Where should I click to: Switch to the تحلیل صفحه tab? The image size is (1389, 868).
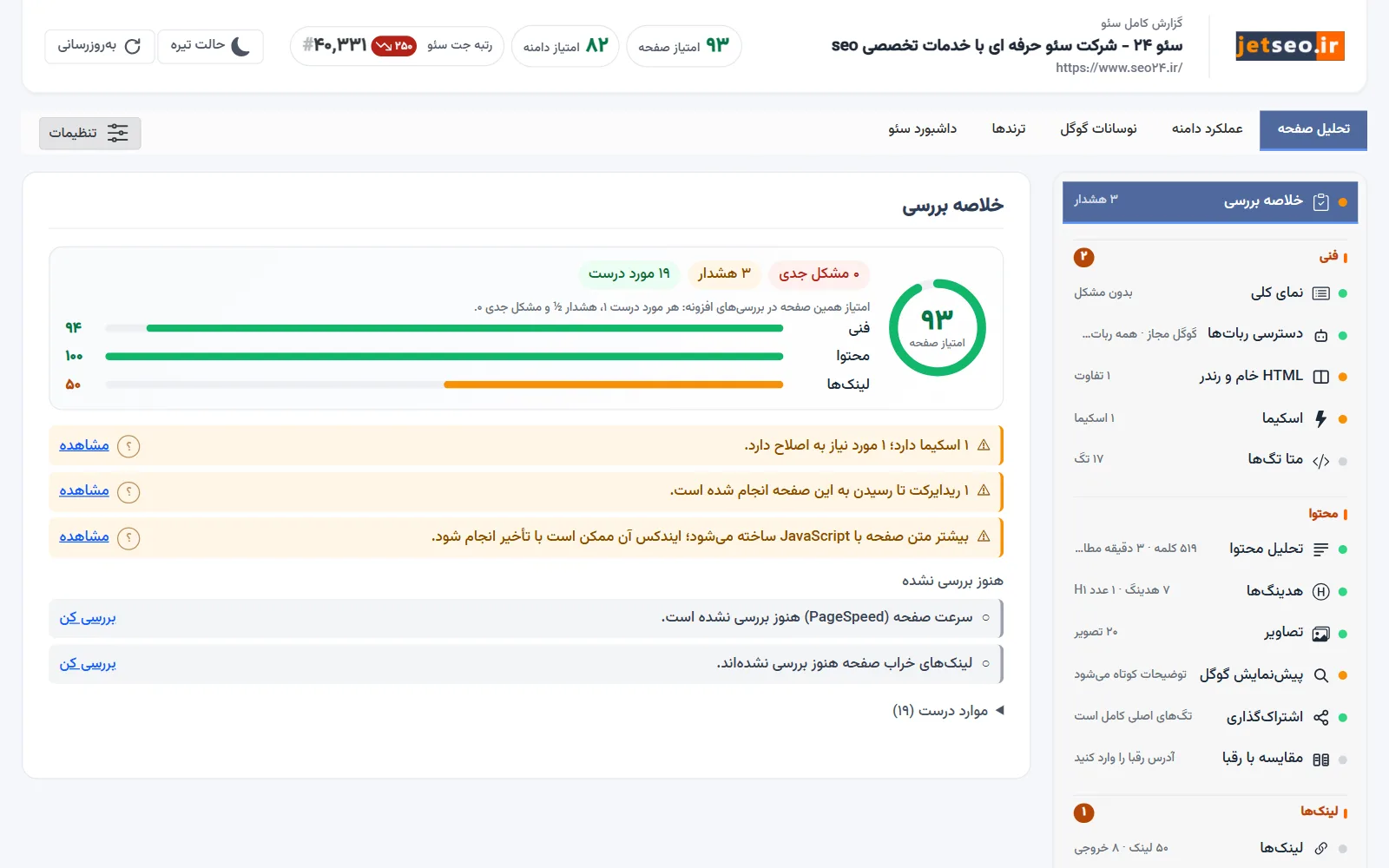click(1313, 129)
